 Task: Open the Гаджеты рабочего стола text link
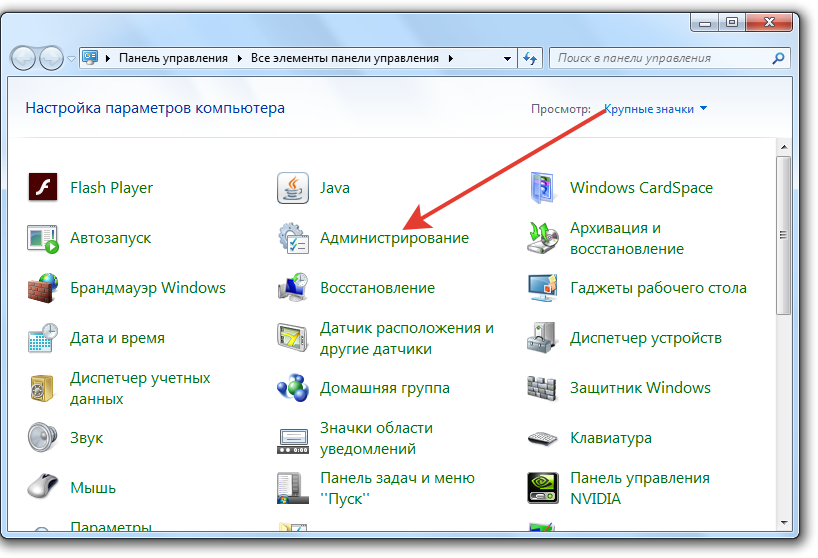click(x=658, y=288)
